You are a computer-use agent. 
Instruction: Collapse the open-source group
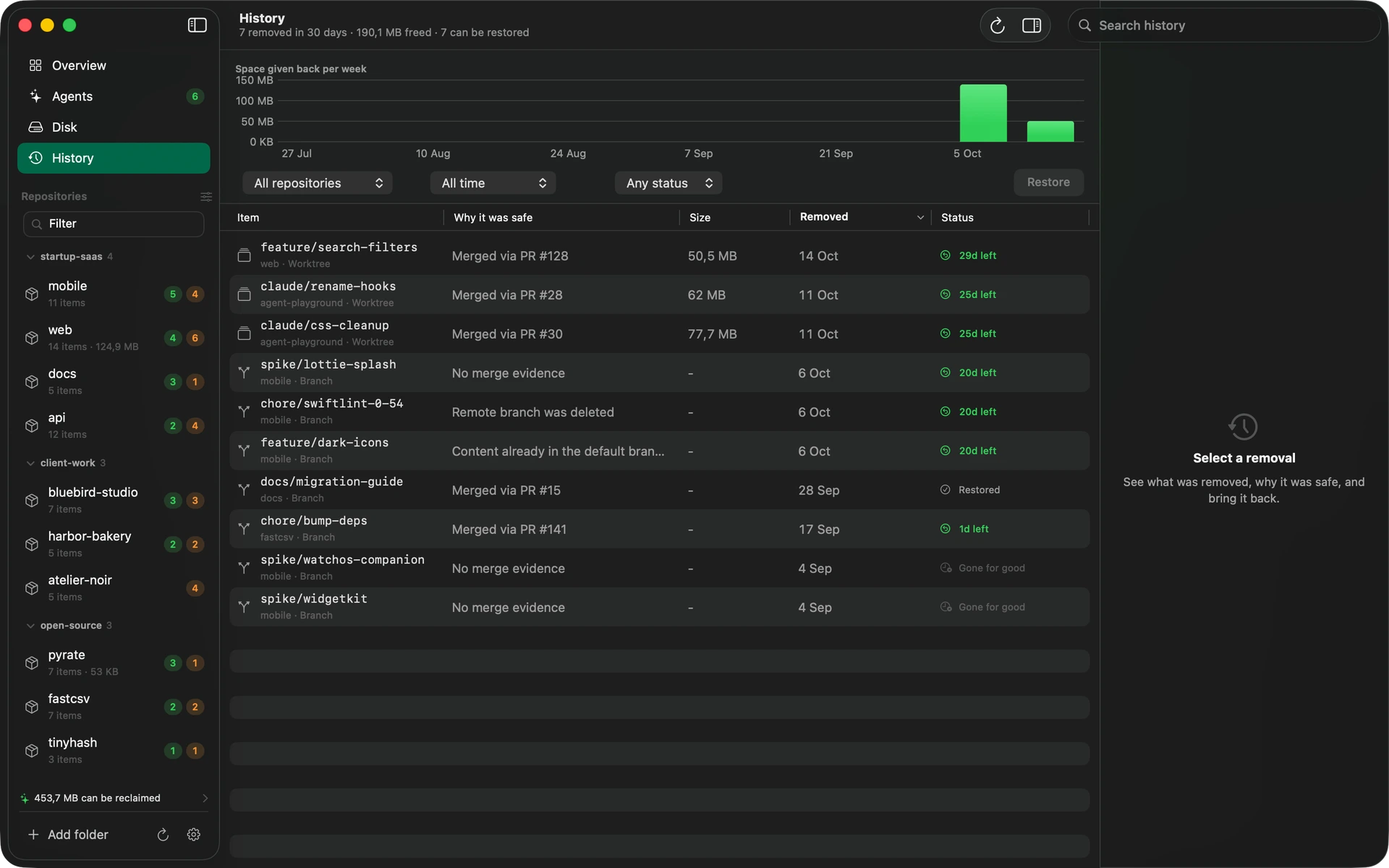30,626
